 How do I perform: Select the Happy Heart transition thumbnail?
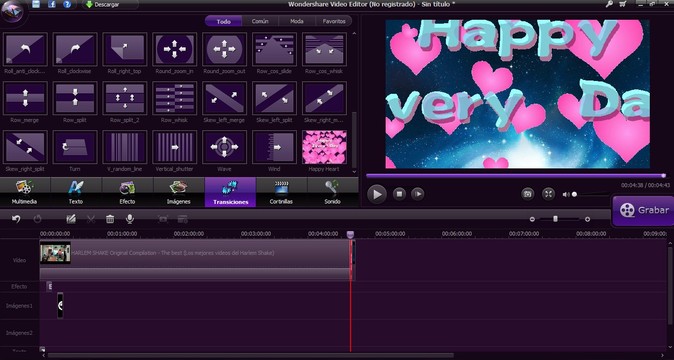(x=324, y=147)
